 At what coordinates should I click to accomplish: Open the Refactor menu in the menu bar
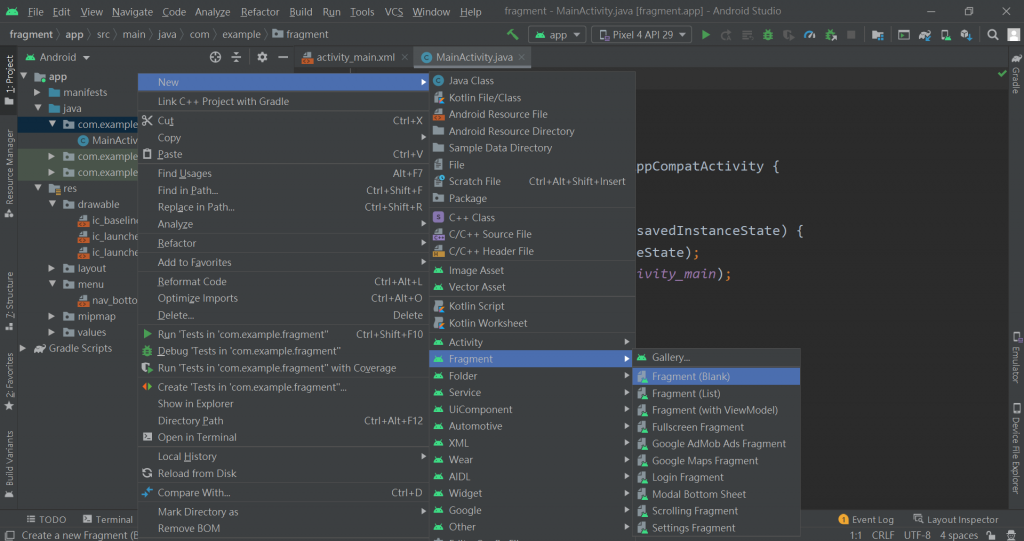click(260, 12)
